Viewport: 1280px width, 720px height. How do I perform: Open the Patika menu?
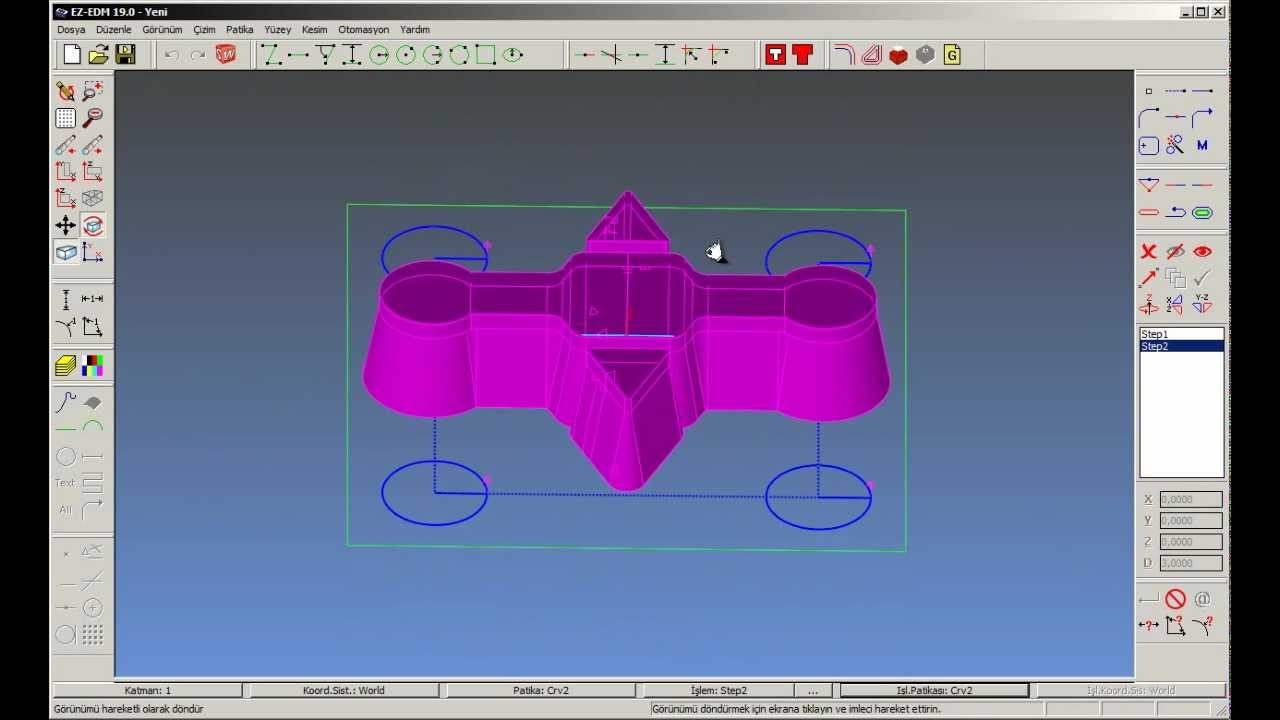[x=240, y=30]
